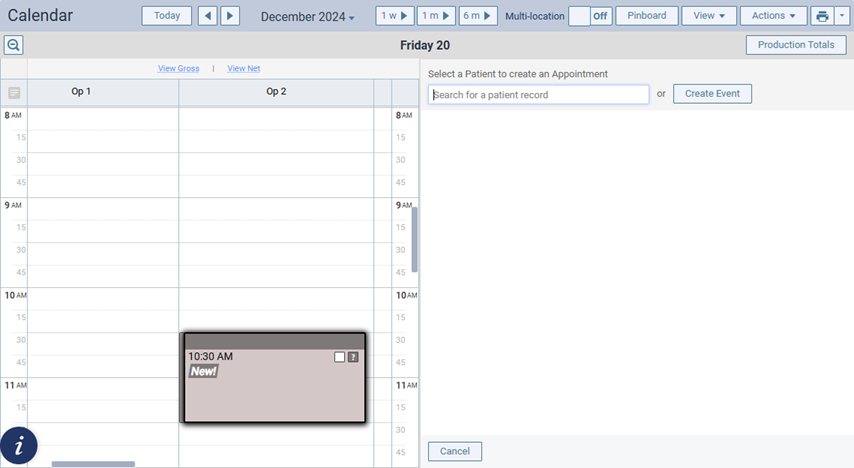
Task: Open the December 2024 date picker
Action: [x=307, y=16]
